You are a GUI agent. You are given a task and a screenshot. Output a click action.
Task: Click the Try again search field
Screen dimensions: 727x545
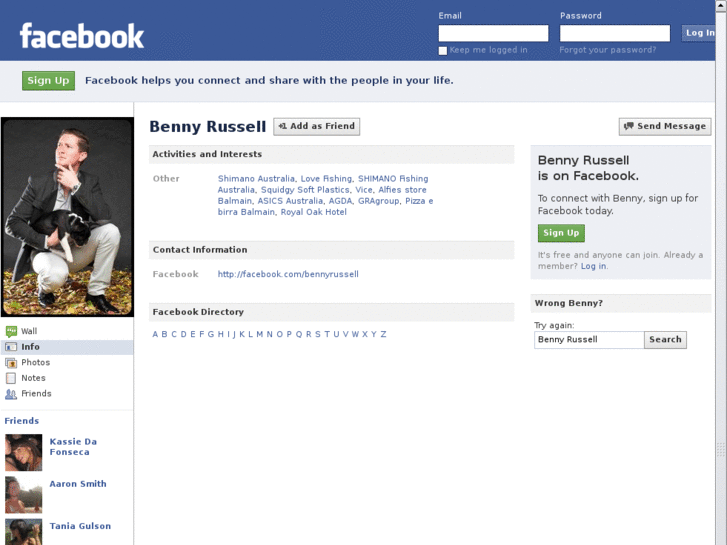pyautogui.click(x=589, y=340)
